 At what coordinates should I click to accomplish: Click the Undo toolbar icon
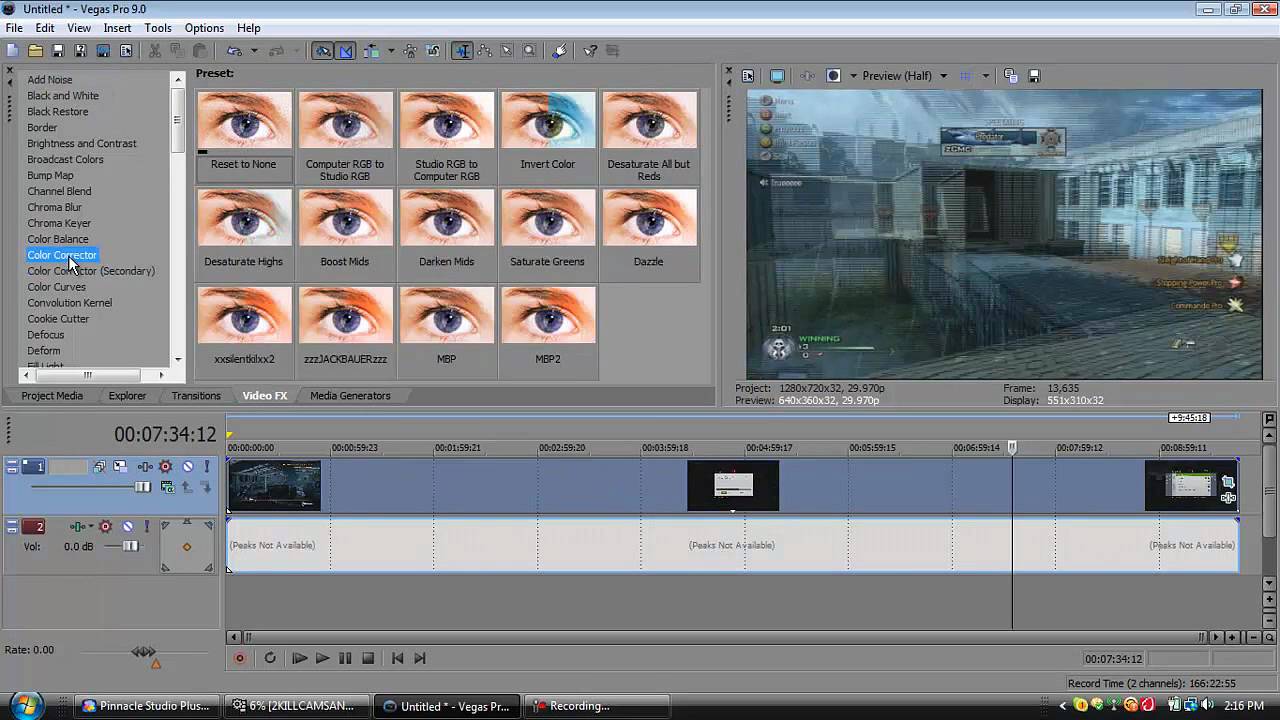235,51
